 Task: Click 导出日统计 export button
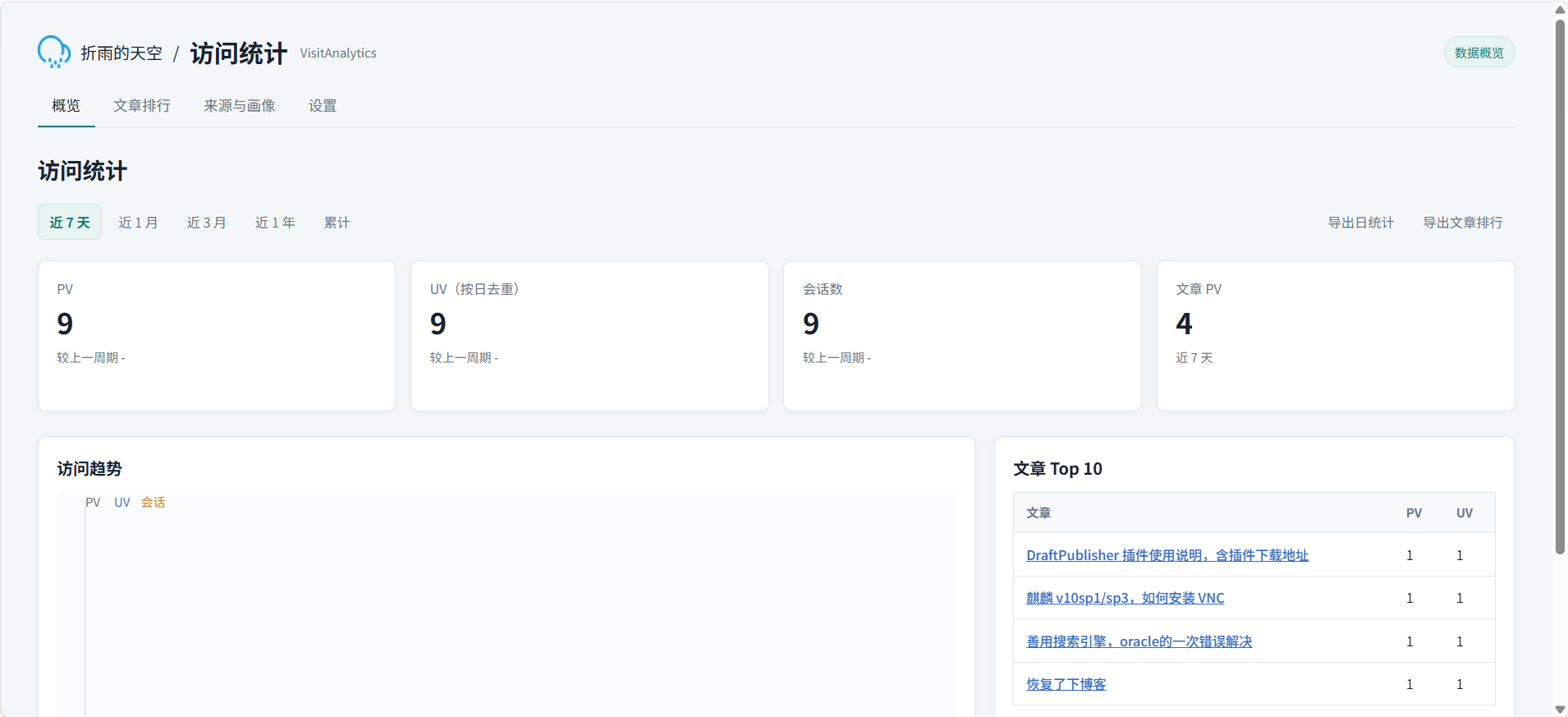1361,223
